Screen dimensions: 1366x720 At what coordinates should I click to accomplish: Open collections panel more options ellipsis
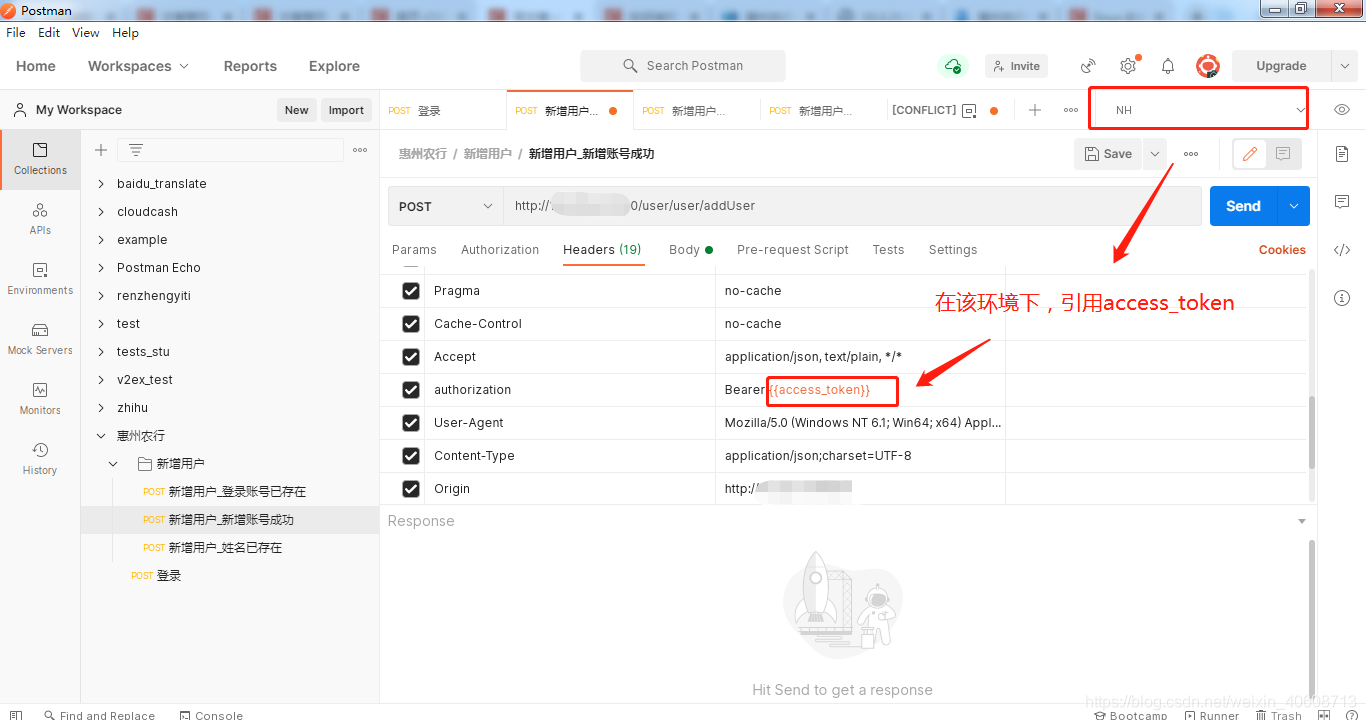pyautogui.click(x=360, y=150)
